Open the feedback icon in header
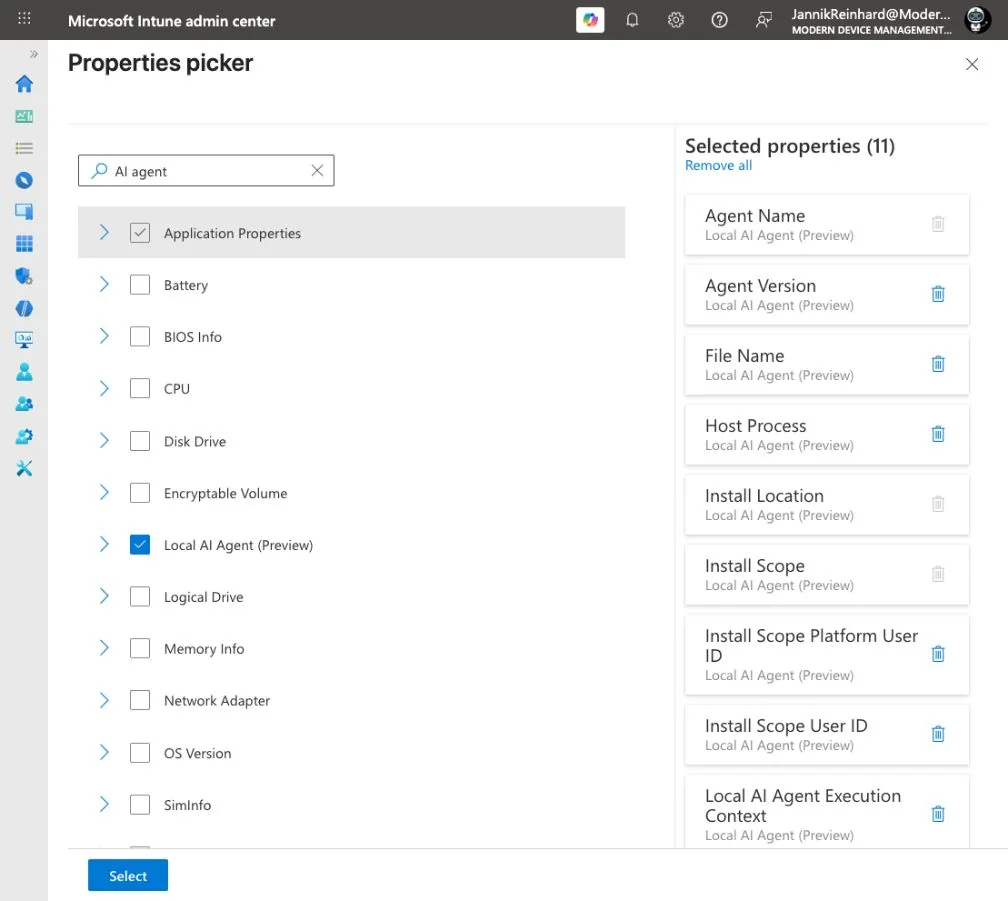The height and width of the screenshot is (901, 1008). point(763,20)
